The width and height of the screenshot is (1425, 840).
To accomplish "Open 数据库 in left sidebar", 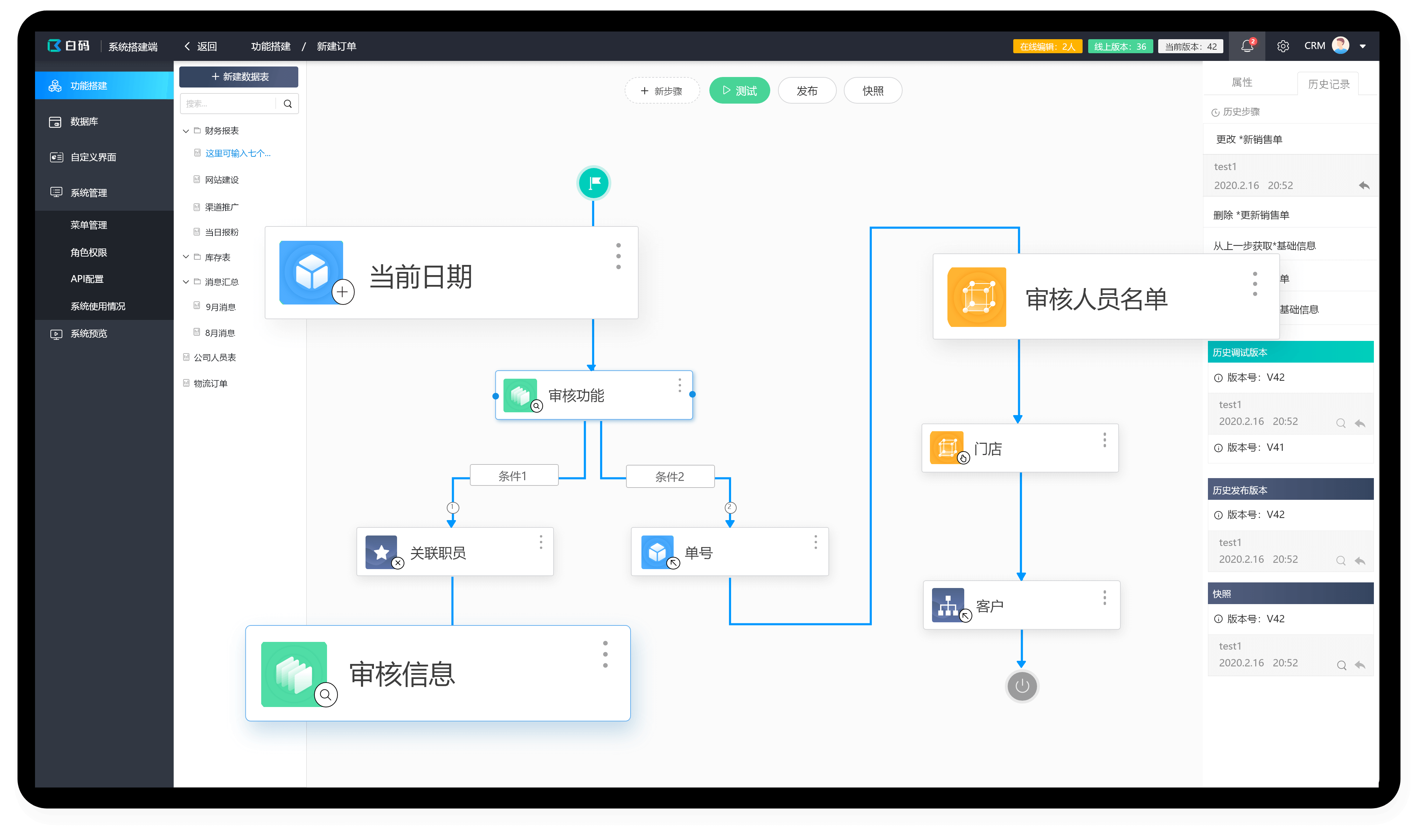I will tap(84, 122).
